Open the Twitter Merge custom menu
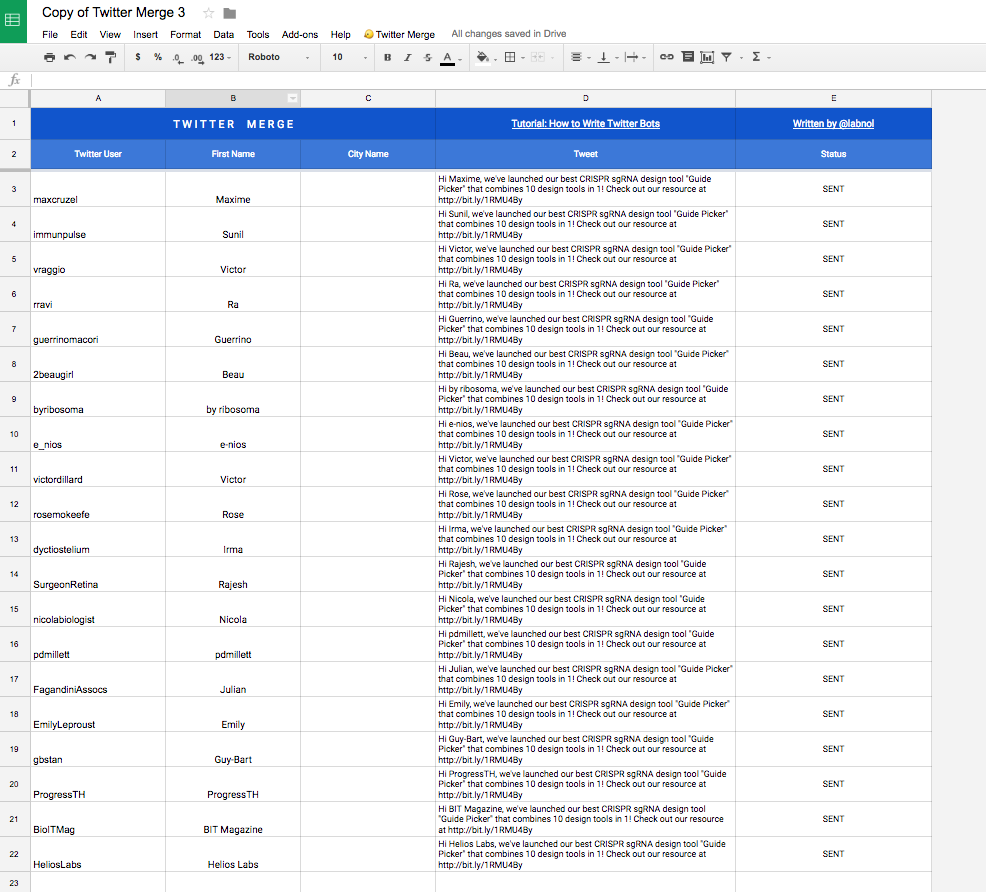 [399, 35]
